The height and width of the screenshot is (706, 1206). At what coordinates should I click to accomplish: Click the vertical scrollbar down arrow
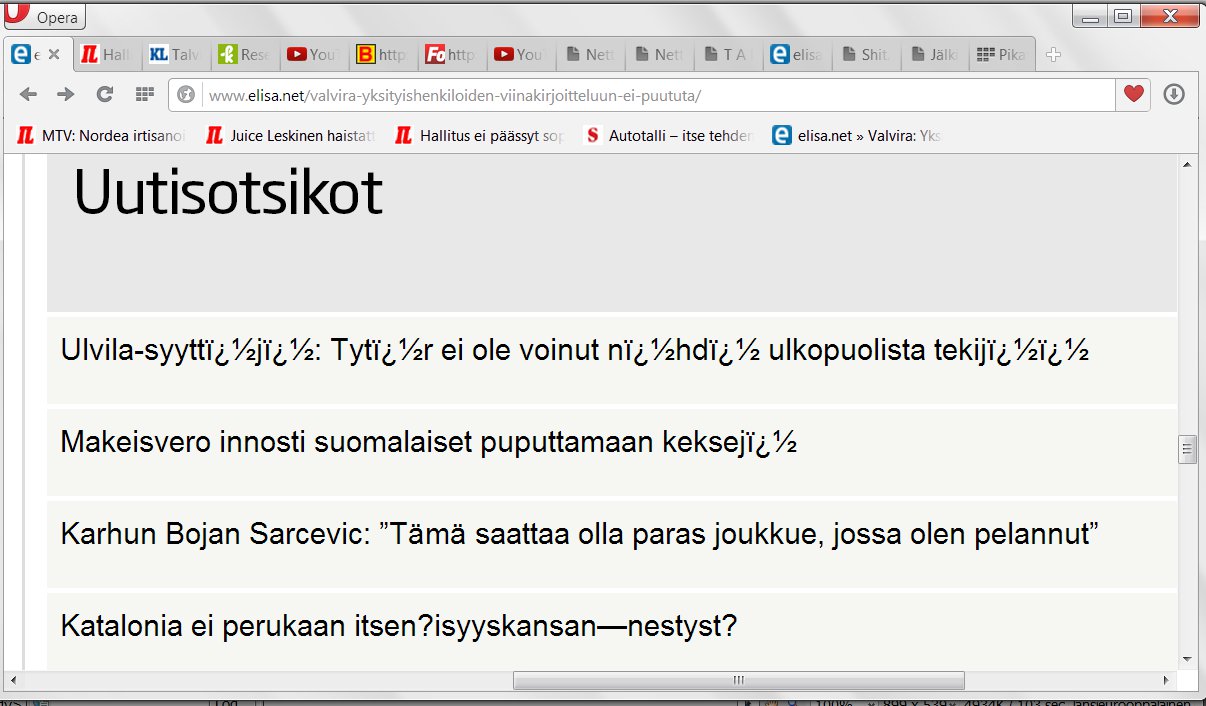(x=1187, y=659)
